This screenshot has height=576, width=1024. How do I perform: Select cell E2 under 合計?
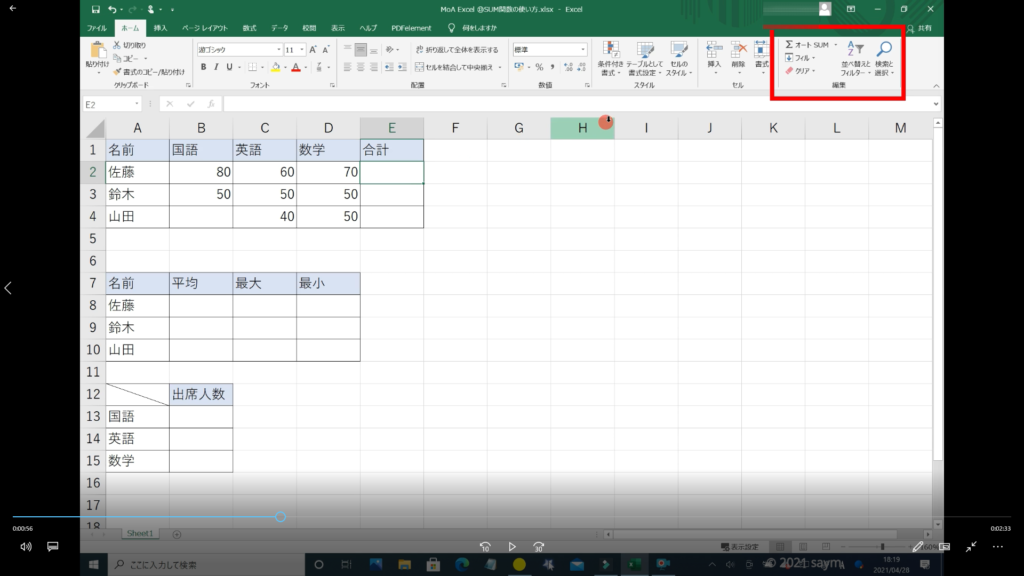click(x=391, y=172)
